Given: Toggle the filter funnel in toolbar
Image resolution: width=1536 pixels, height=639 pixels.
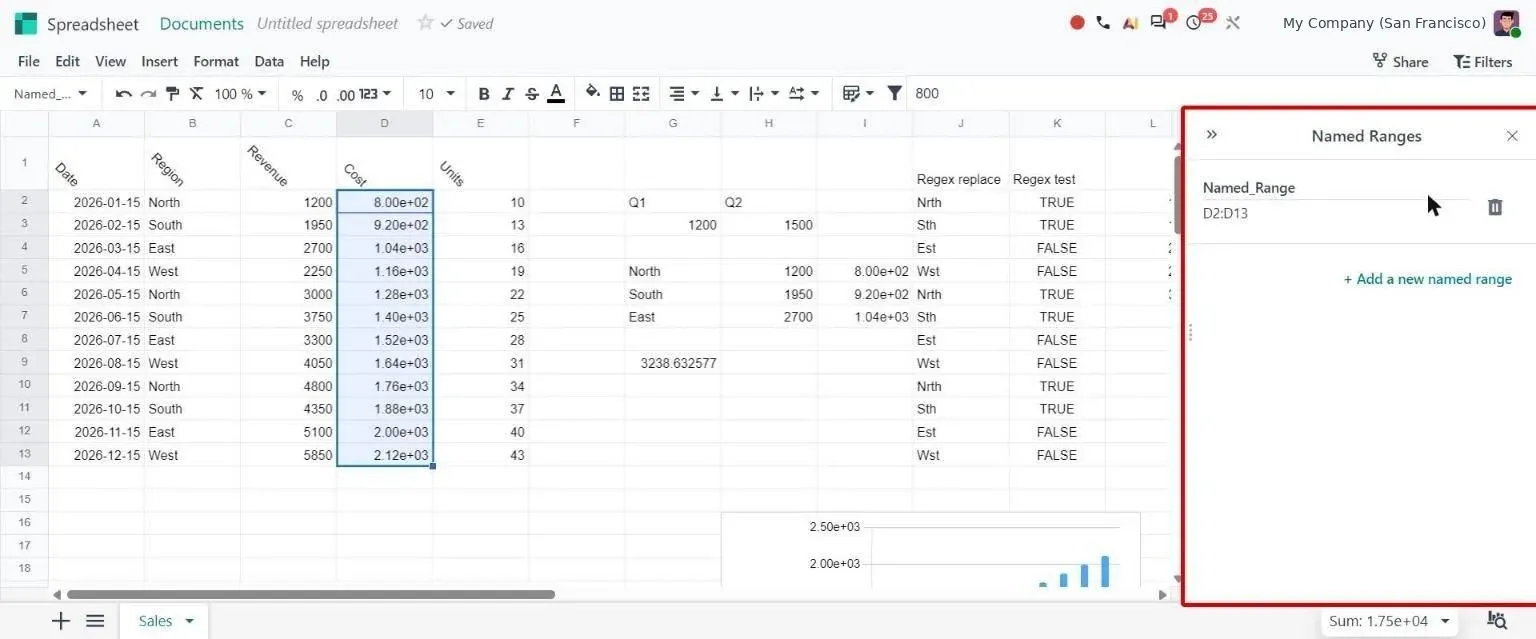Looking at the screenshot, I should [x=895, y=93].
